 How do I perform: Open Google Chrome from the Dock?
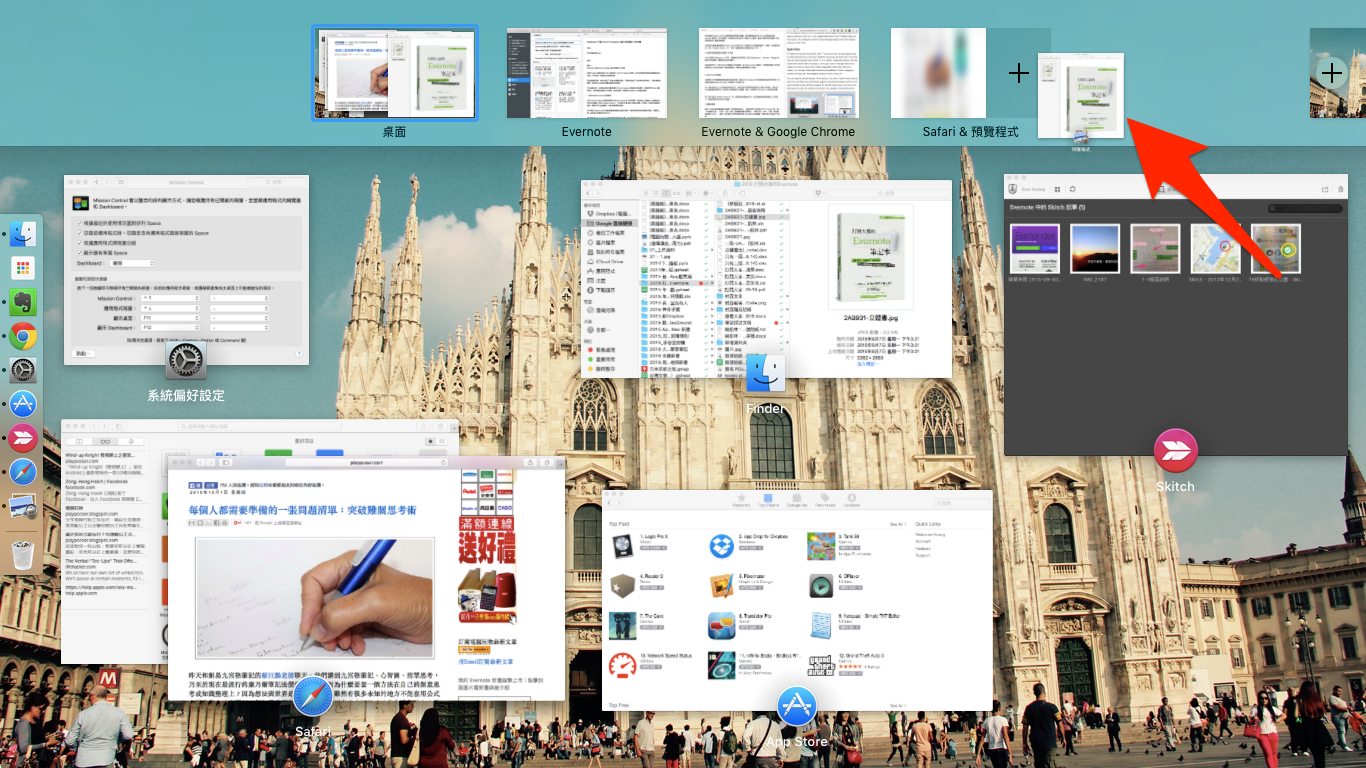tap(23, 336)
